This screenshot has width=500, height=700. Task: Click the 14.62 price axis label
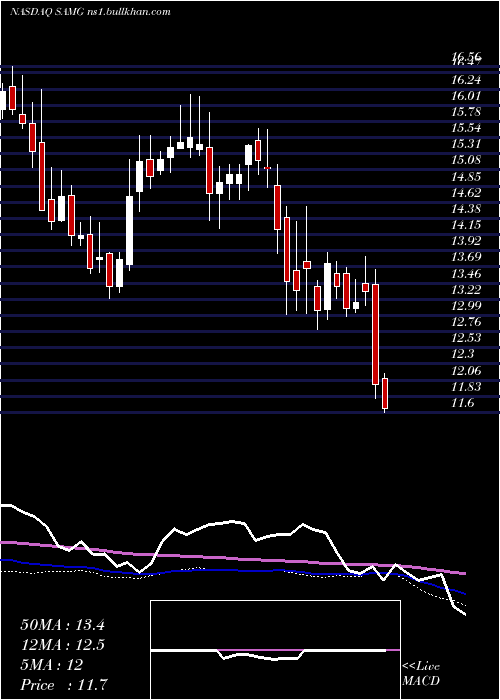click(467, 193)
